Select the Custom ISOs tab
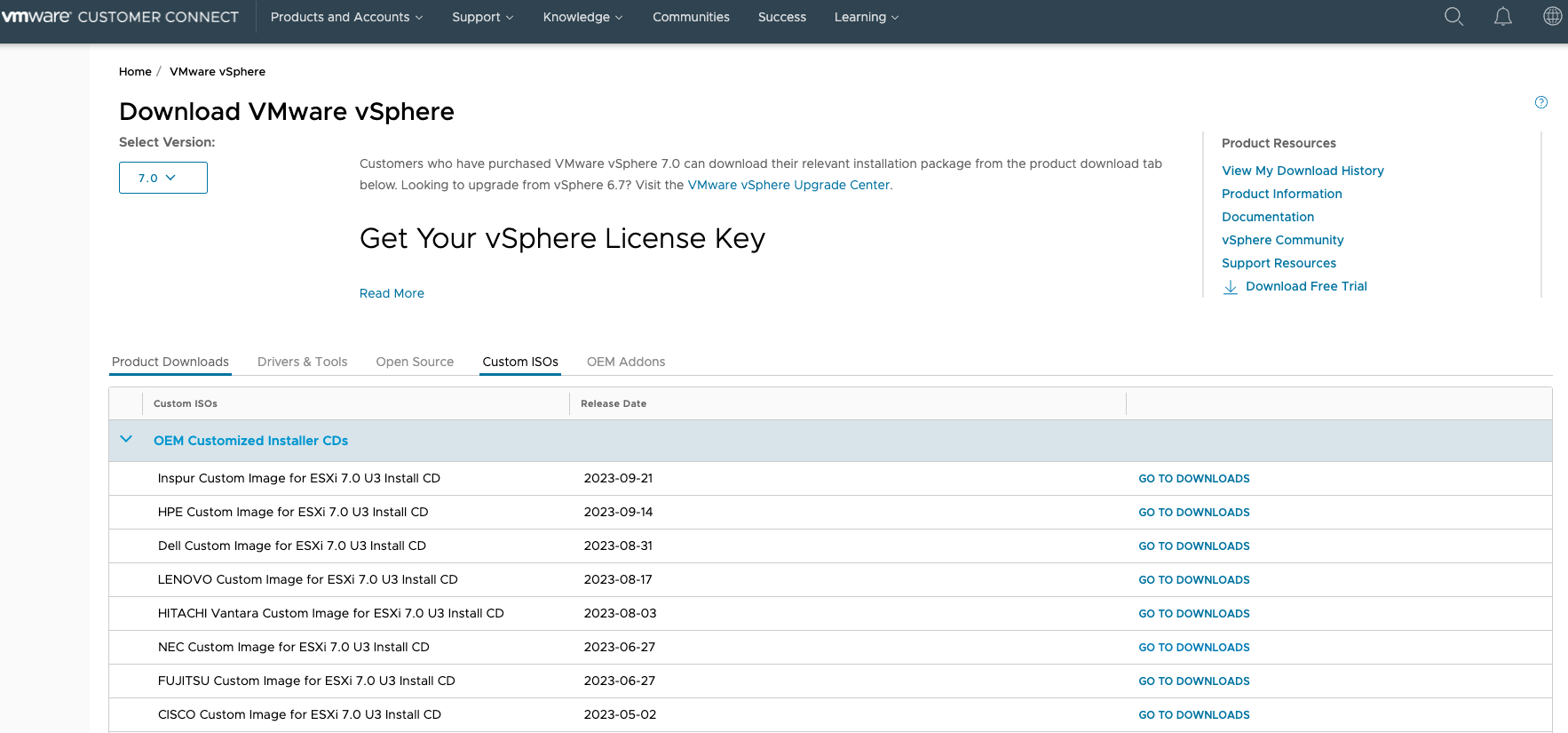 pyautogui.click(x=520, y=362)
